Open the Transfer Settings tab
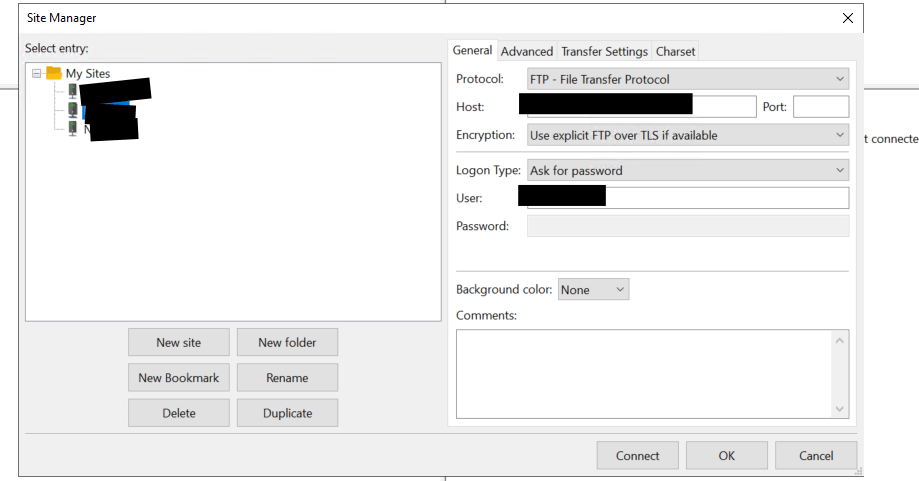 coord(604,52)
